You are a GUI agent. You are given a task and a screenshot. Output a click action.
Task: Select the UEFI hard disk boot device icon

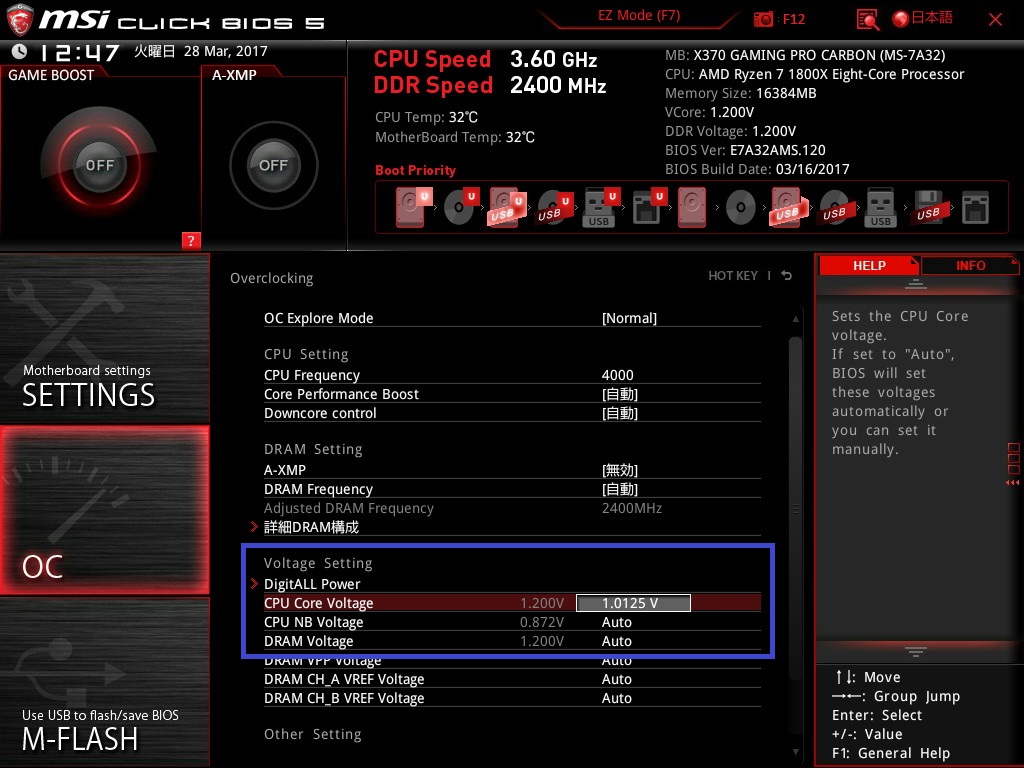click(413, 207)
